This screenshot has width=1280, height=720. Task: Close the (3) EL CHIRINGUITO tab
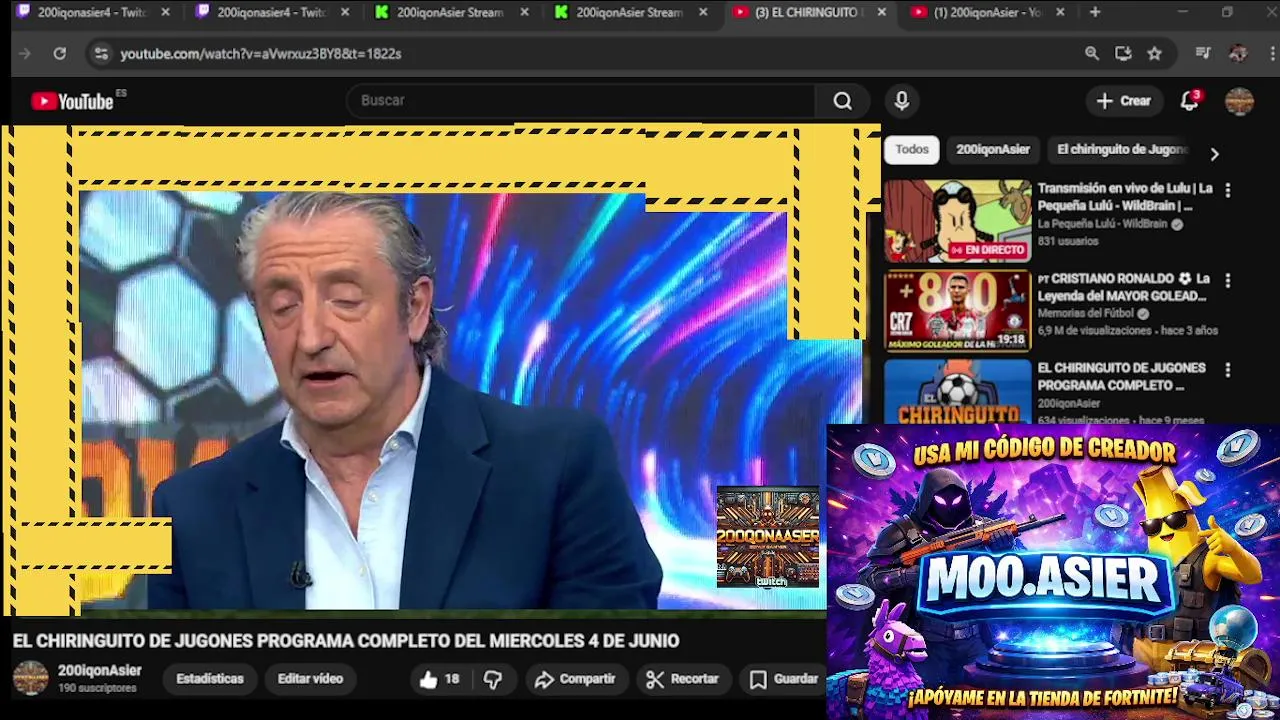[881, 12]
